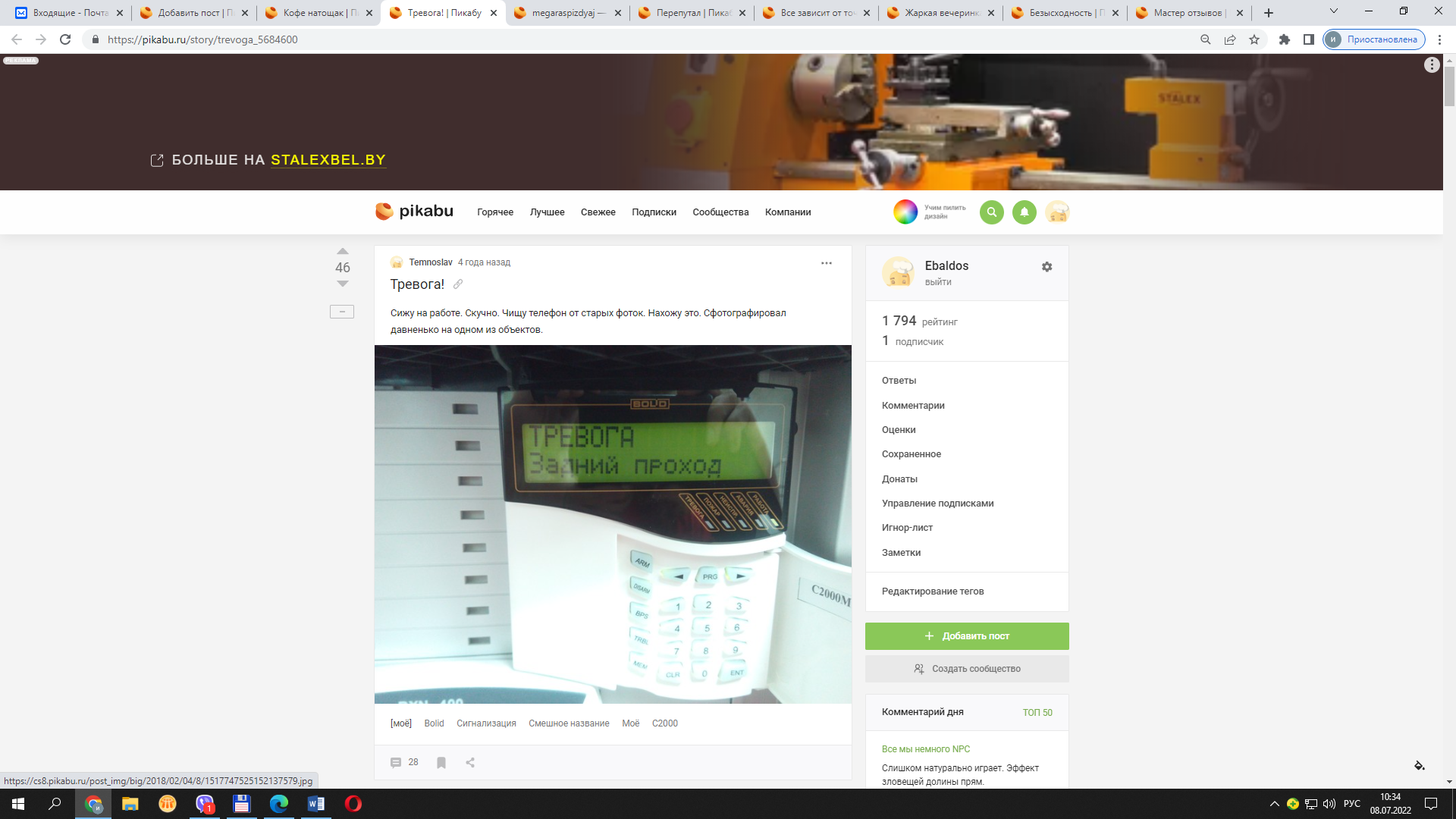Click the Создать сообщество button

pos(966,668)
